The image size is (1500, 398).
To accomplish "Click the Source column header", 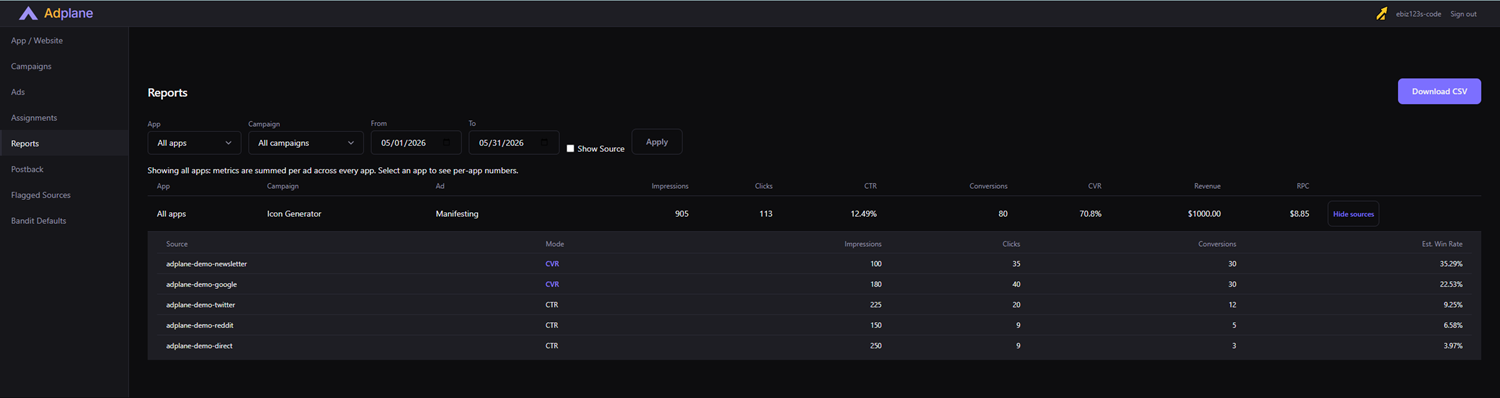I will [177, 244].
